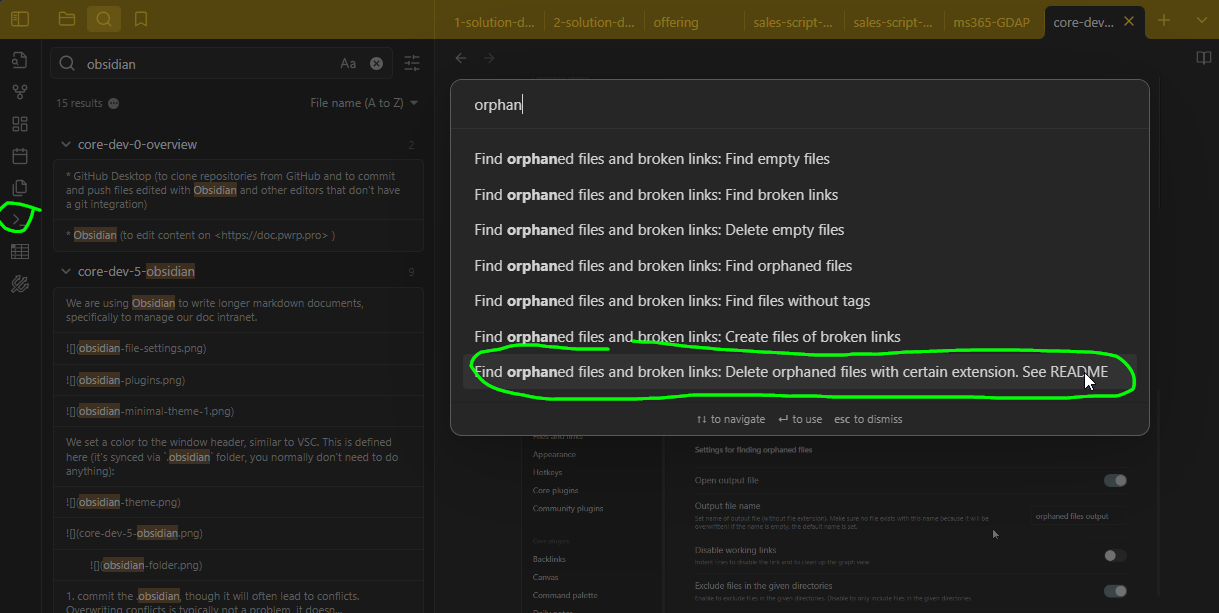Screen dimensions: 1219x613
Task: Open the 'commit the .obsidian' result
Action: tap(239, 598)
